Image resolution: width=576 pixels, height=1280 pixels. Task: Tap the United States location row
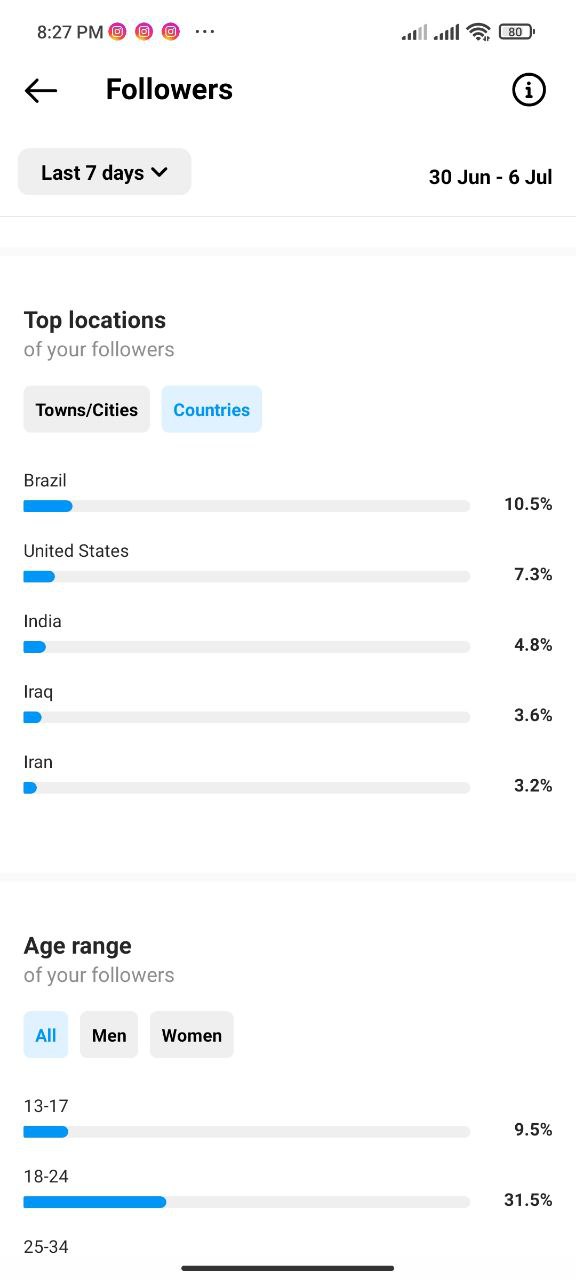(288, 563)
